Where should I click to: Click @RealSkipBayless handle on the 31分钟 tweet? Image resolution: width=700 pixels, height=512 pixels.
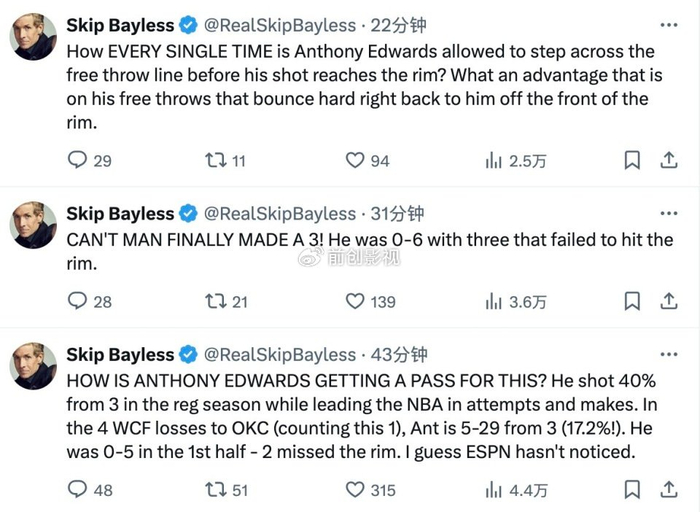(280, 214)
